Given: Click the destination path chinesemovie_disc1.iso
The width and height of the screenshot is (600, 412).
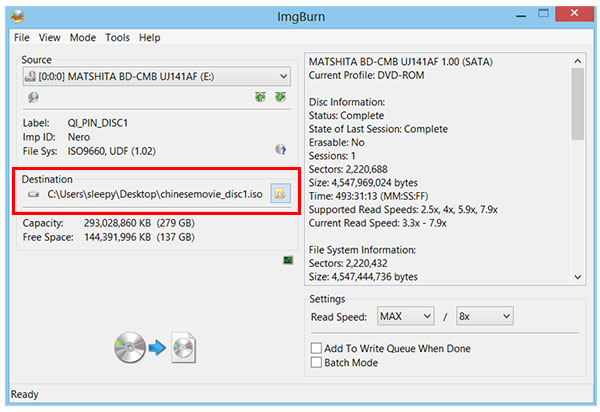Looking at the screenshot, I should click(154, 193).
